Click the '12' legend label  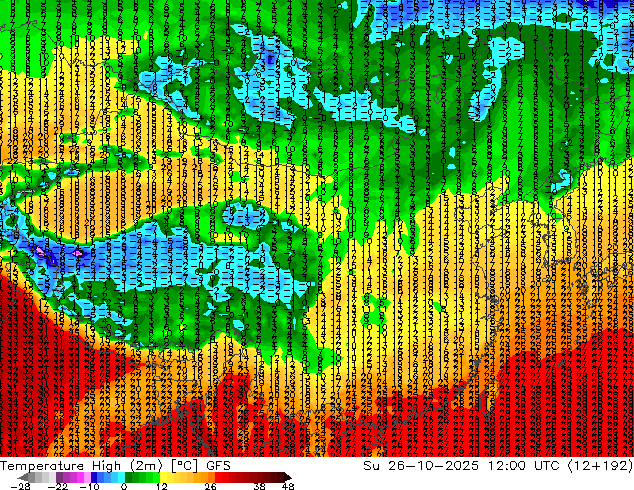(x=162, y=486)
